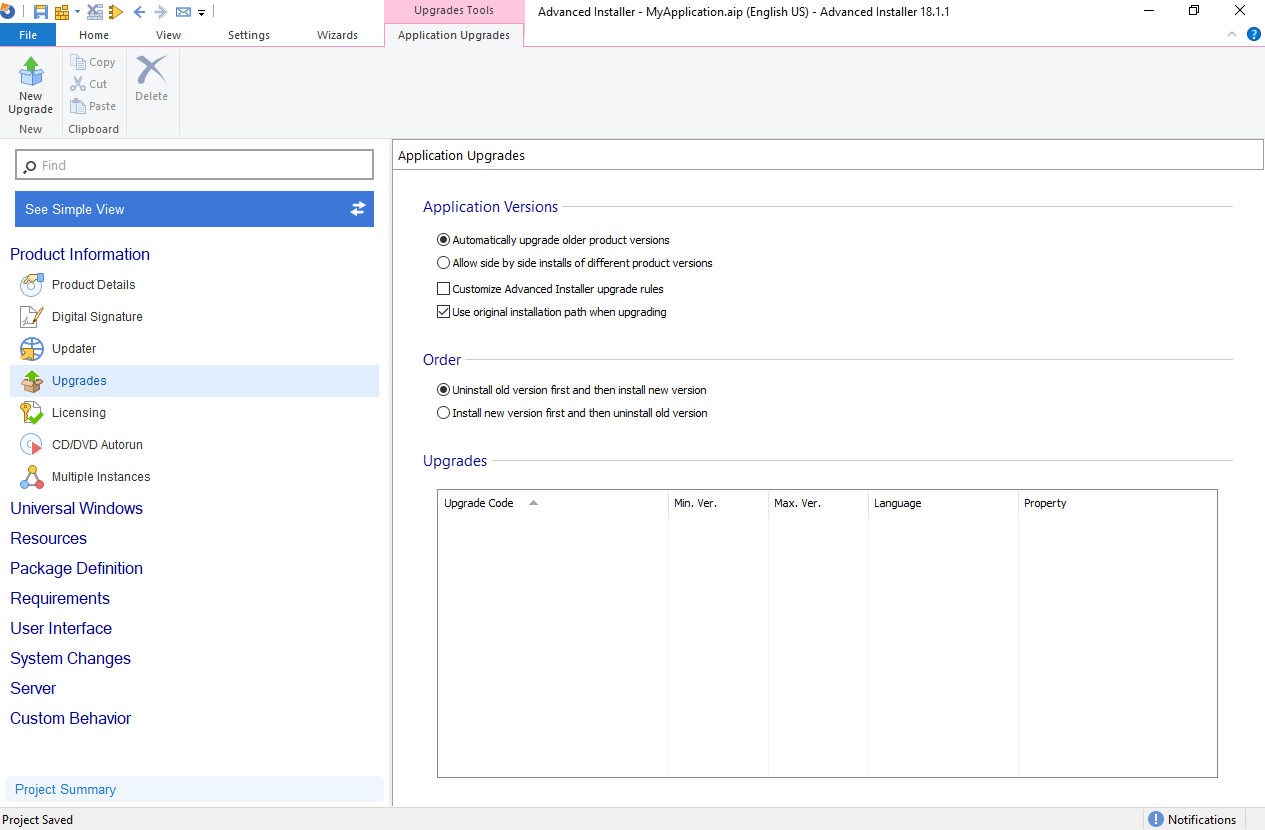Expand the Requirements section
The width and height of the screenshot is (1265, 830).
click(60, 598)
